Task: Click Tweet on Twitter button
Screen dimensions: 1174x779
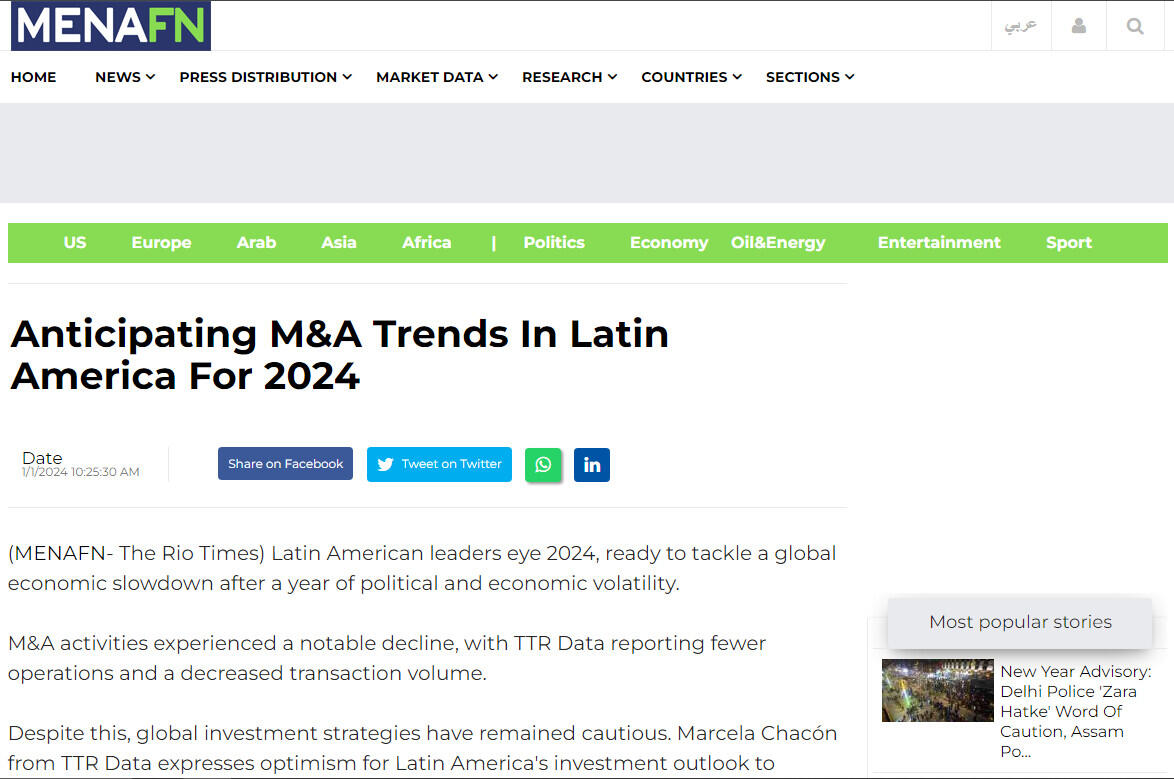Action: (x=439, y=464)
